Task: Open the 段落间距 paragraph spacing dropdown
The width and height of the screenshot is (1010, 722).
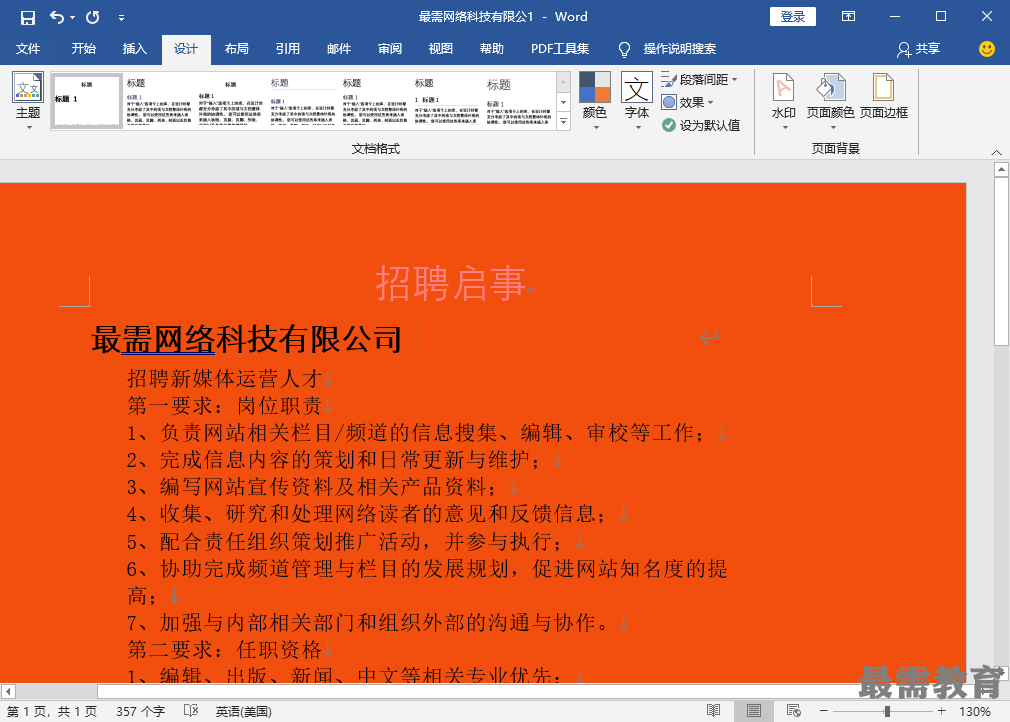Action: 700,80
